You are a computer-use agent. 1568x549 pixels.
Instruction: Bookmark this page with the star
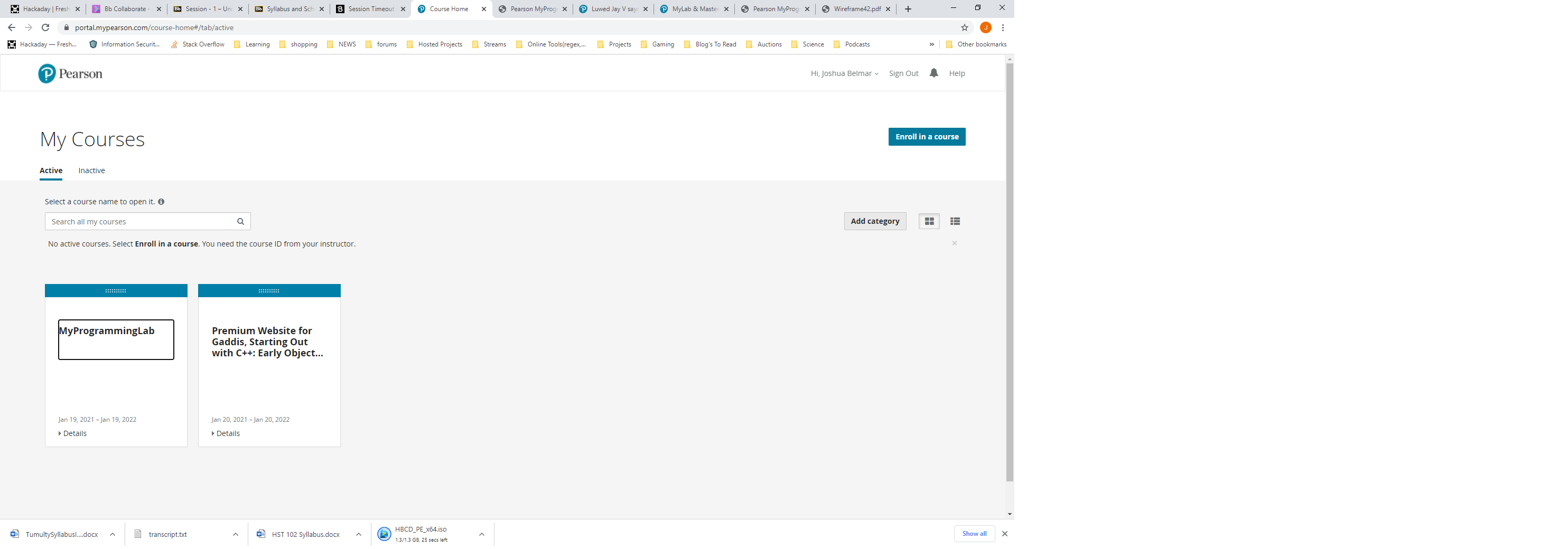click(x=964, y=27)
